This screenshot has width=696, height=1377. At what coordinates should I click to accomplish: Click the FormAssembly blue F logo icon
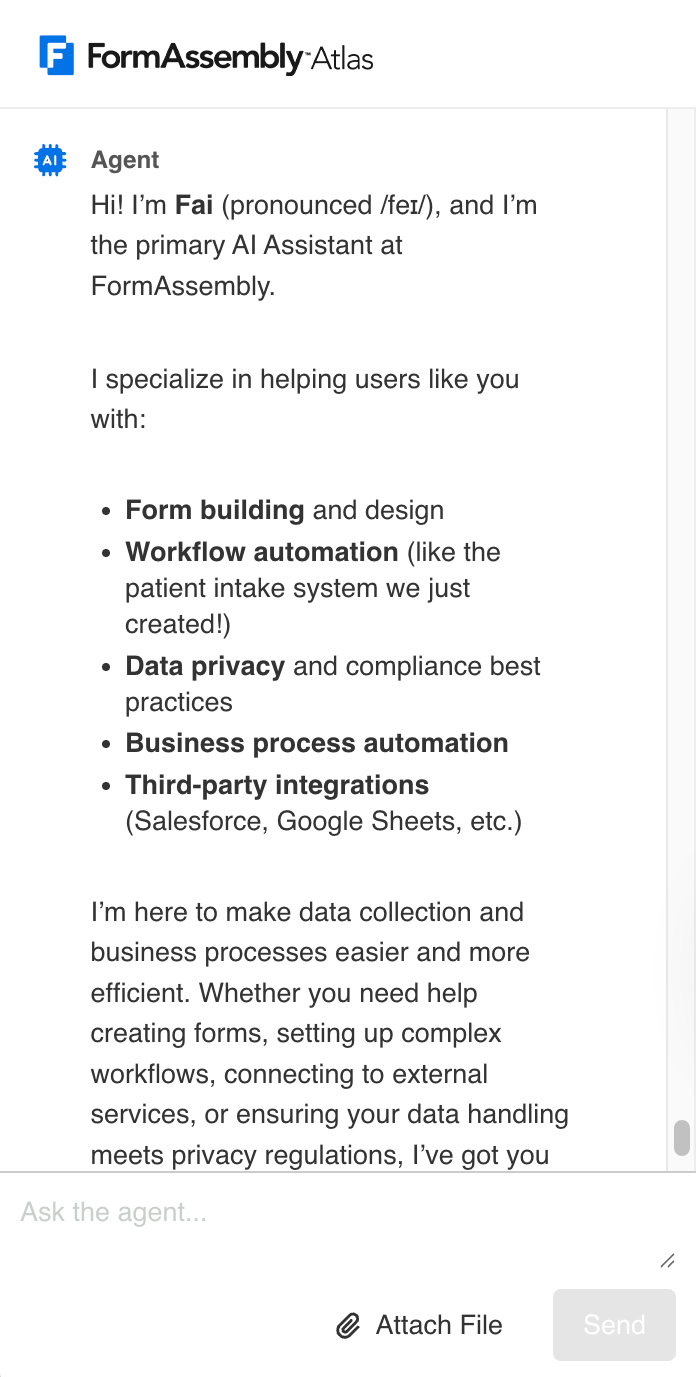coord(57,56)
